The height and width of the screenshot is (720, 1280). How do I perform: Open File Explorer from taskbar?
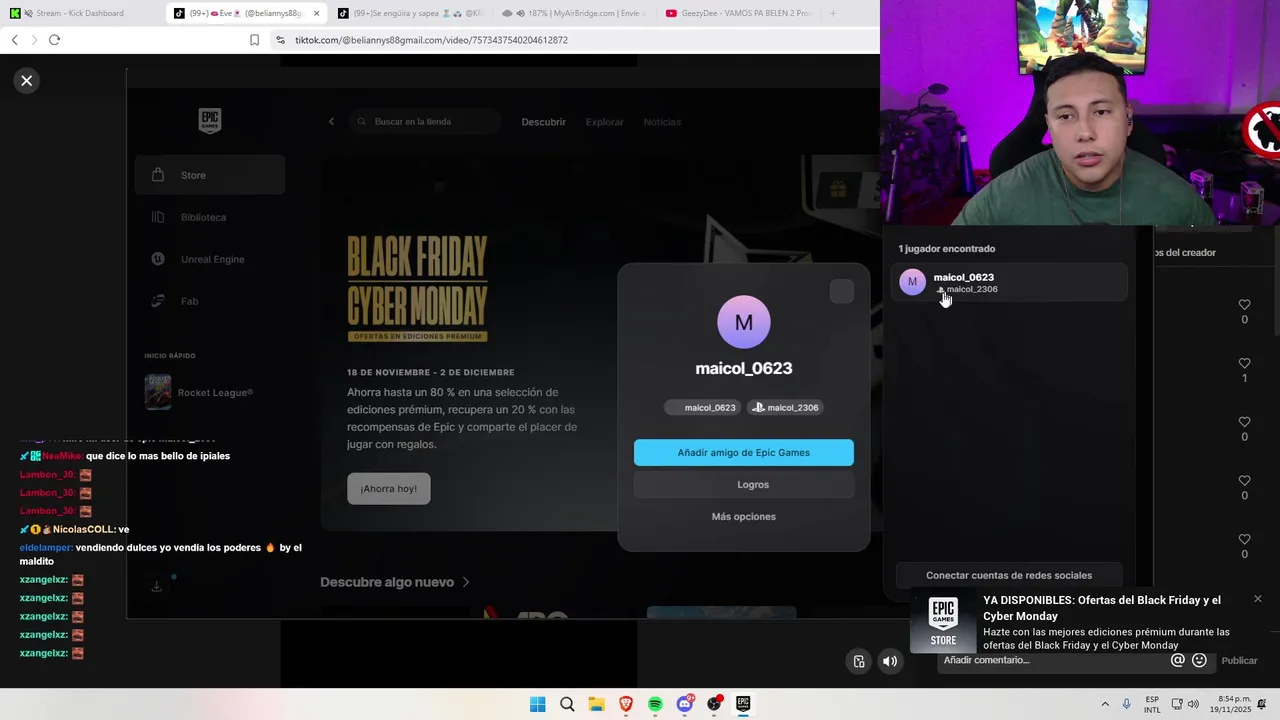point(596,704)
